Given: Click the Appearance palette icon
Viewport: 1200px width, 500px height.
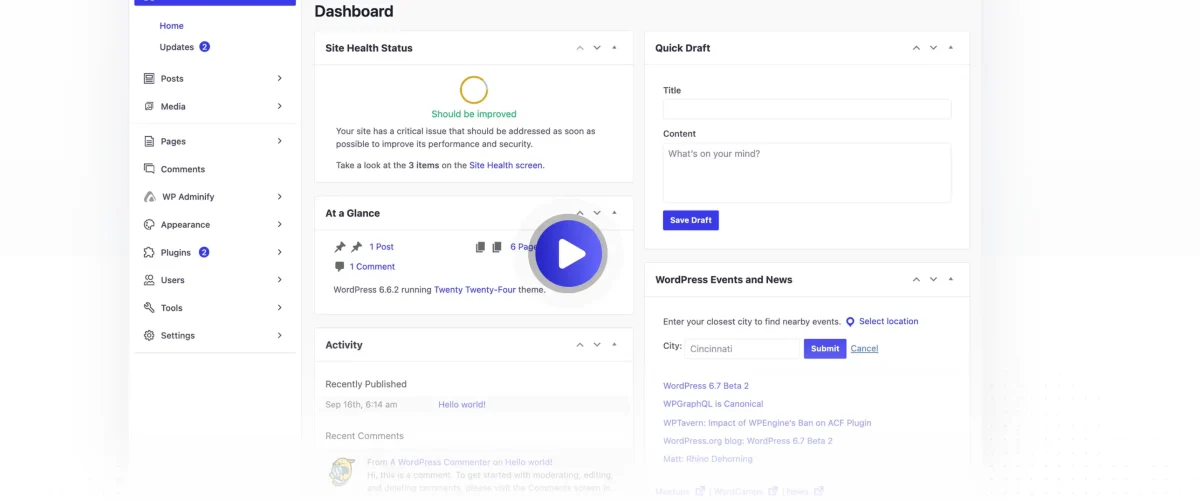Looking at the screenshot, I should 149,225.
